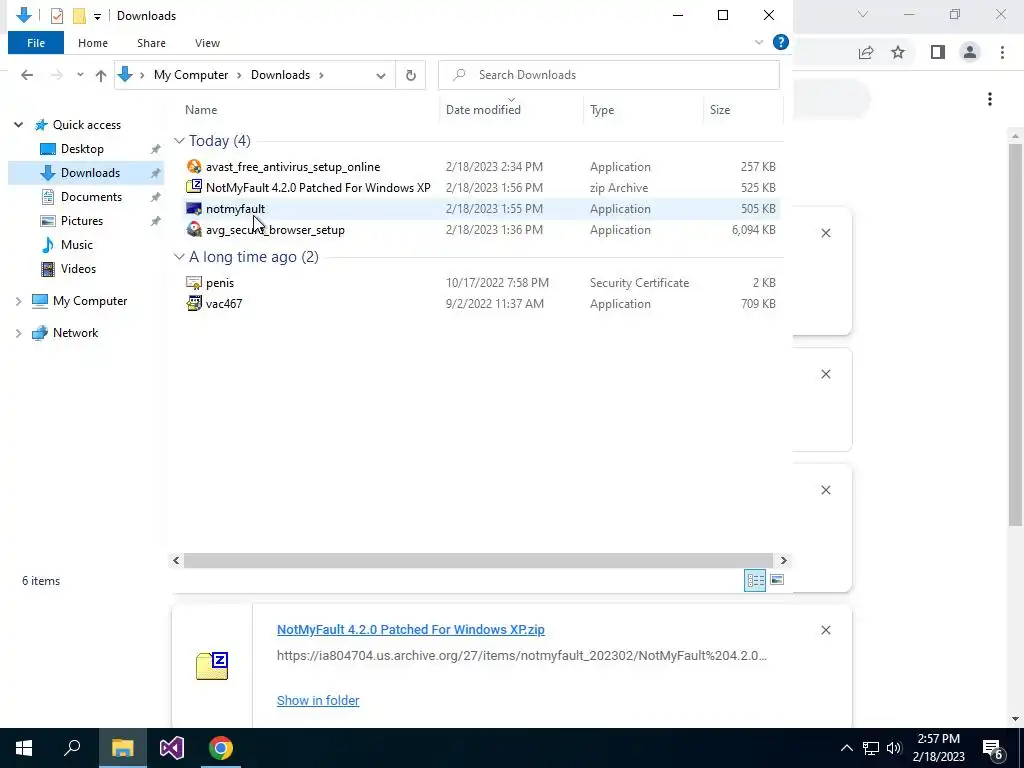Open the Windows Start menu

coord(24,748)
